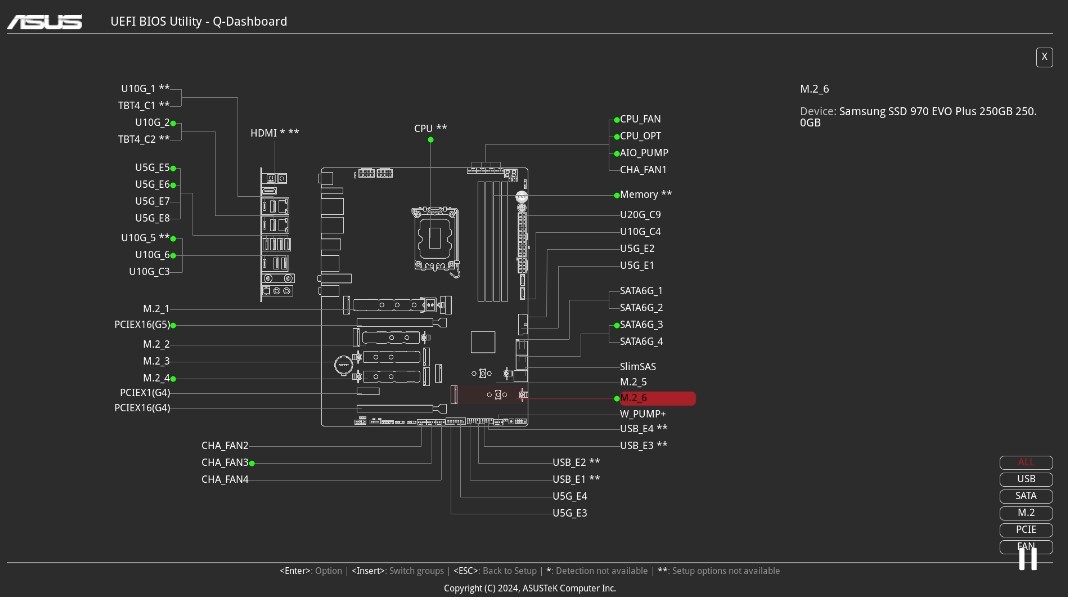Choose the CHA_FAN3 header label
Viewport: 1068px width, 597px height.
click(225, 463)
